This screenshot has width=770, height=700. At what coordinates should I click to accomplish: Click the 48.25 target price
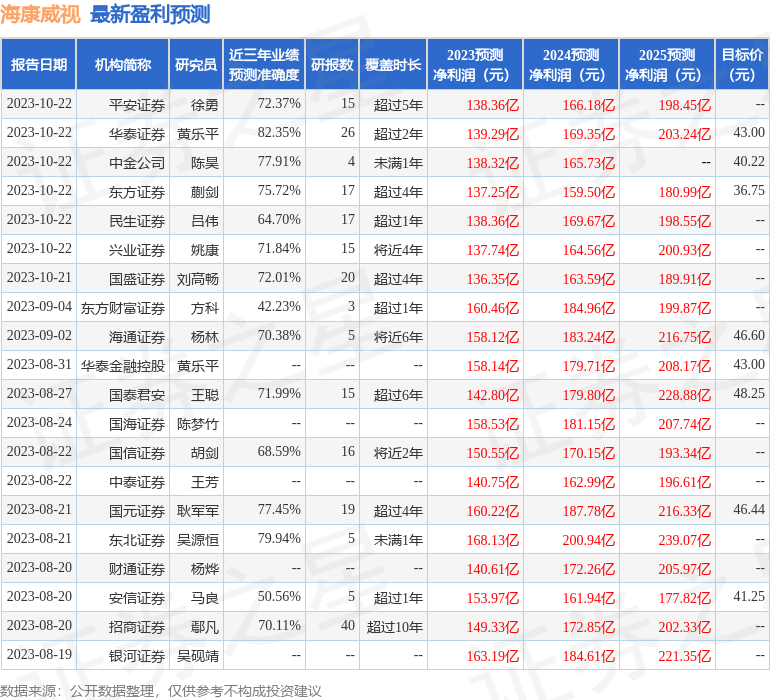click(x=749, y=393)
